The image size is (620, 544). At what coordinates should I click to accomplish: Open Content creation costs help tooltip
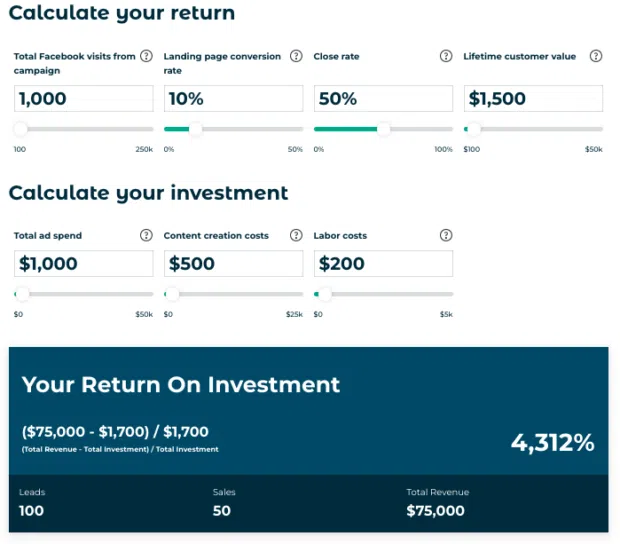[x=296, y=236]
